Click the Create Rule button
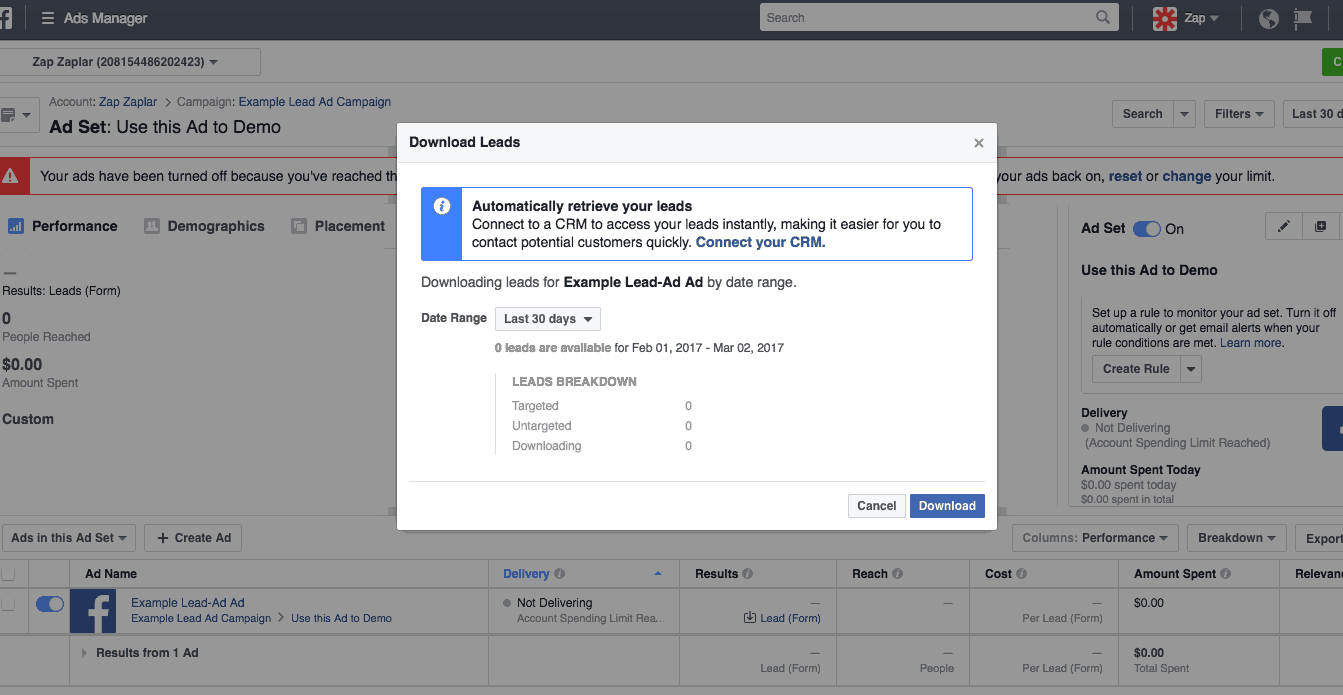Screen dimensions: 1343x695 click(1136, 369)
